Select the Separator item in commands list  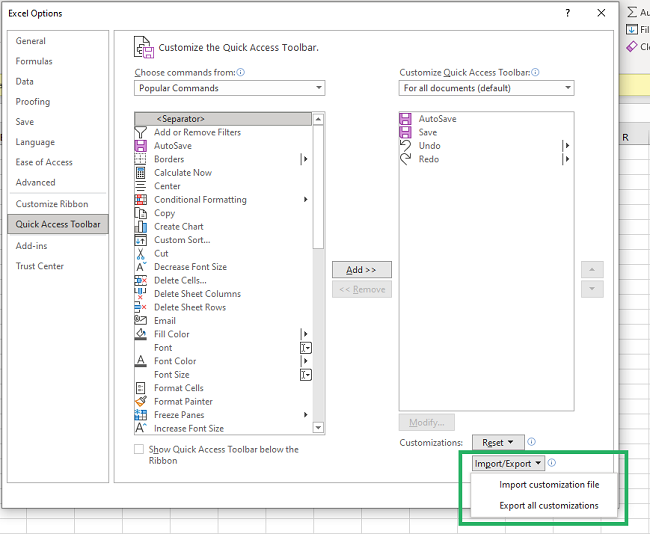coord(221,119)
